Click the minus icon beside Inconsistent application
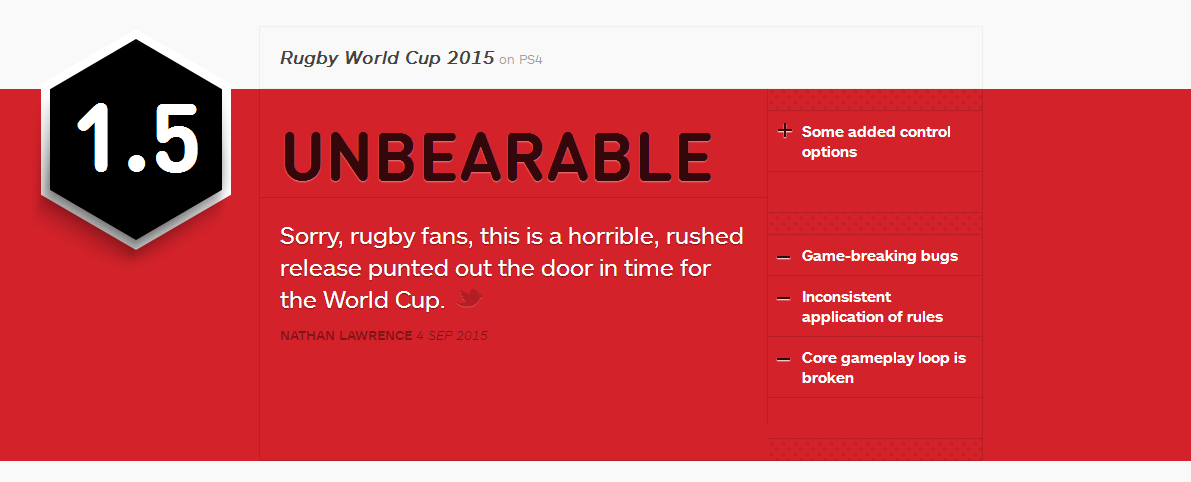 pyautogui.click(x=784, y=298)
